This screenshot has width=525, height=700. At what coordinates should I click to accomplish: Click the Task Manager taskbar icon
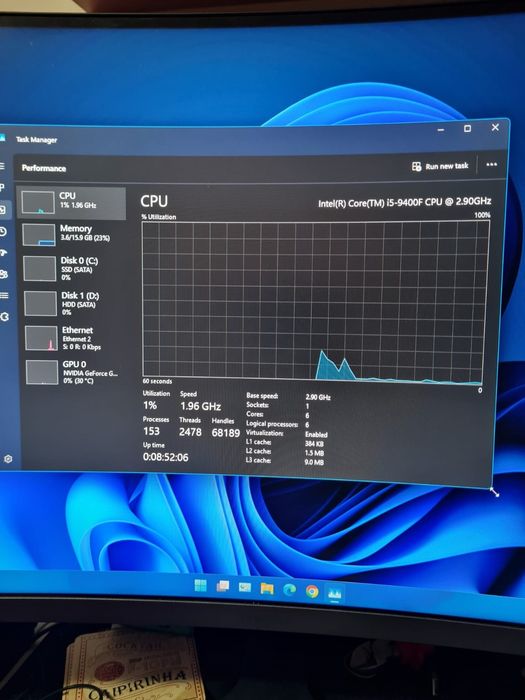click(x=335, y=593)
